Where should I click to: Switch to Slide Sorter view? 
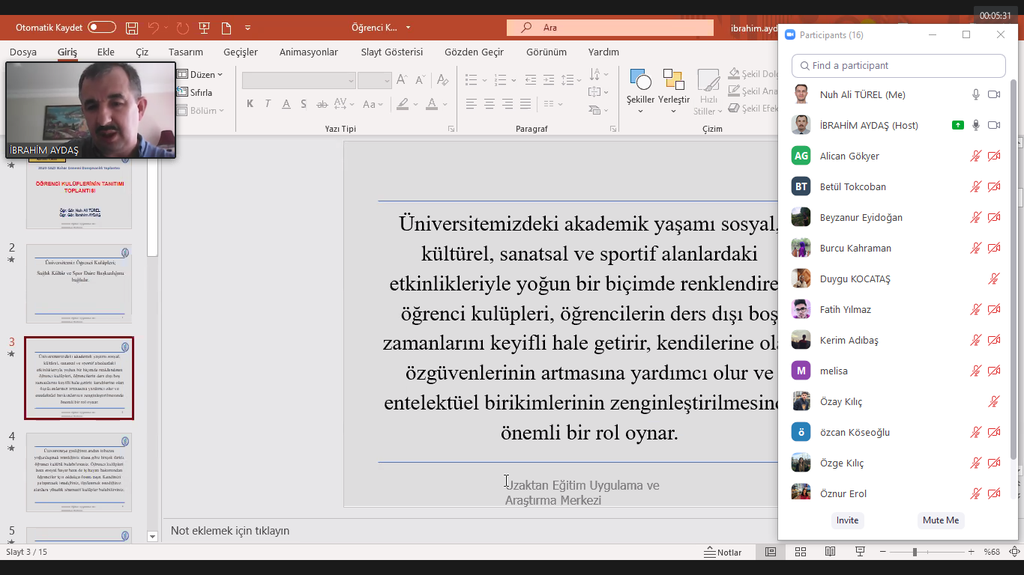800,552
